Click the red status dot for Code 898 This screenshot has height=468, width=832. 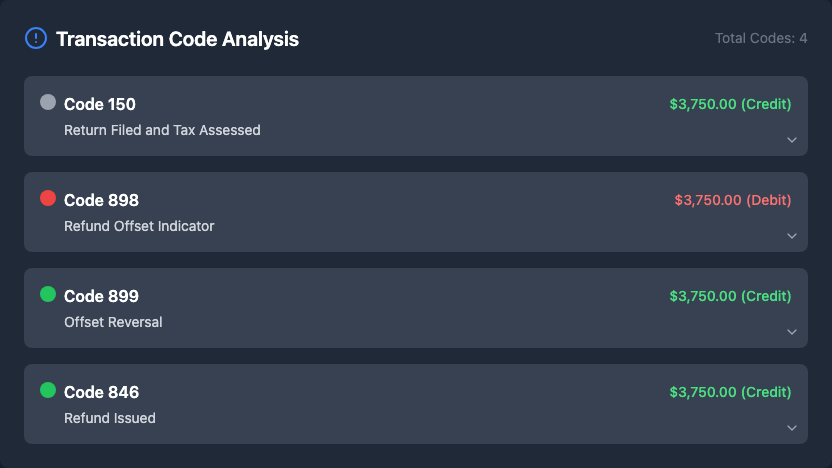click(48, 198)
